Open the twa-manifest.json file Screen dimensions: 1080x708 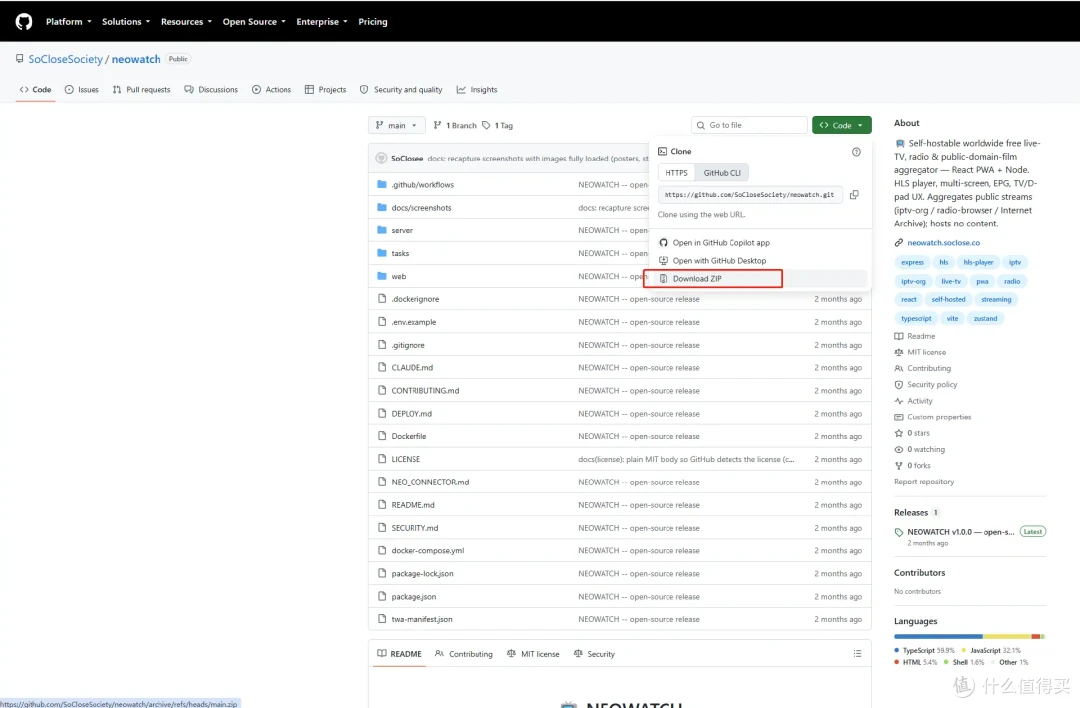click(422, 619)
